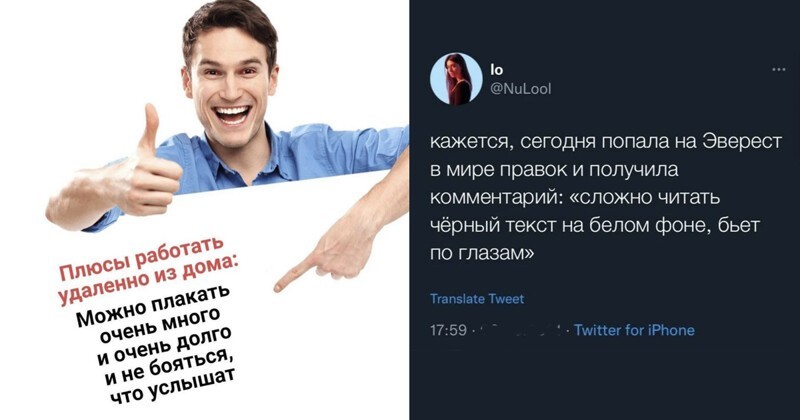Click the smiling man's face

click(x=230, y=84)
